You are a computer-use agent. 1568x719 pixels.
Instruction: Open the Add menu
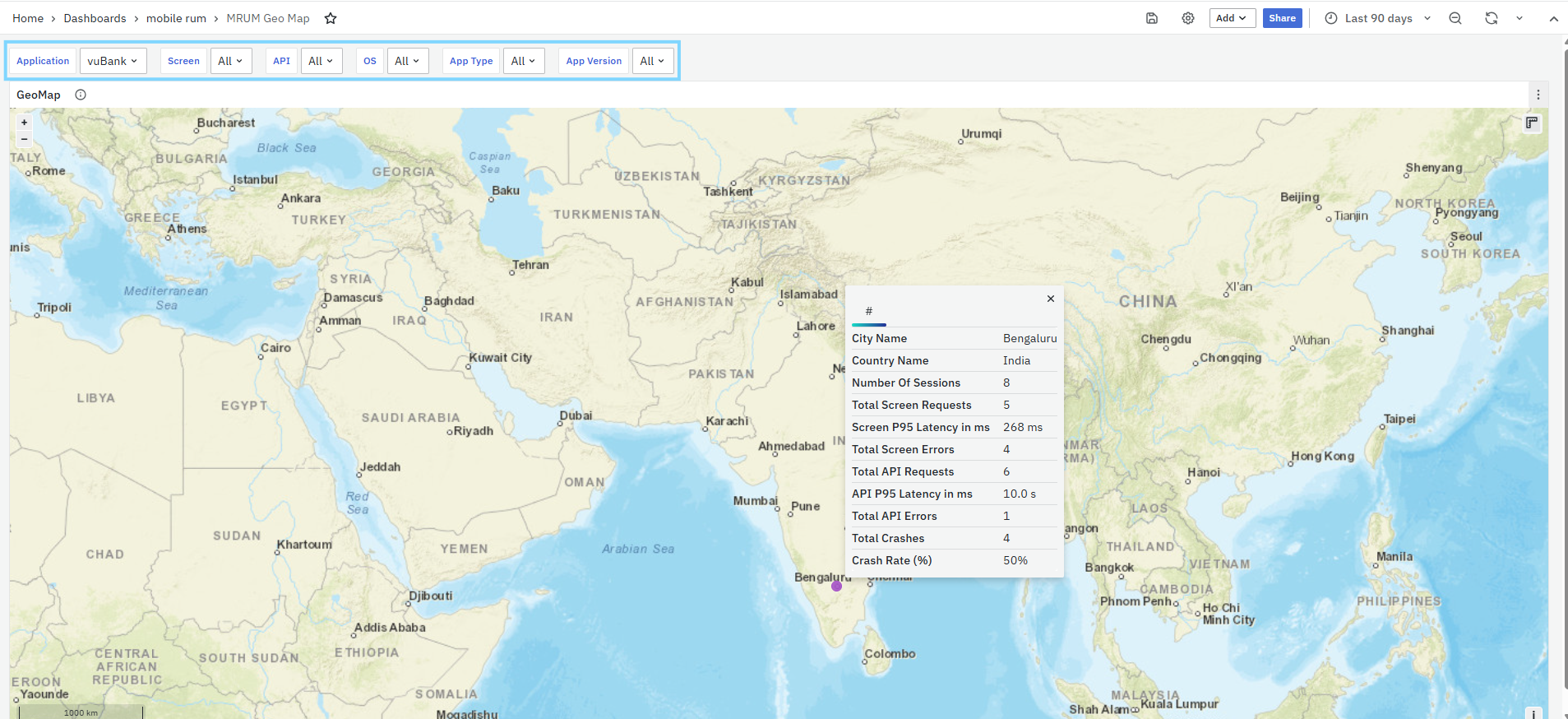point(1231,18)
